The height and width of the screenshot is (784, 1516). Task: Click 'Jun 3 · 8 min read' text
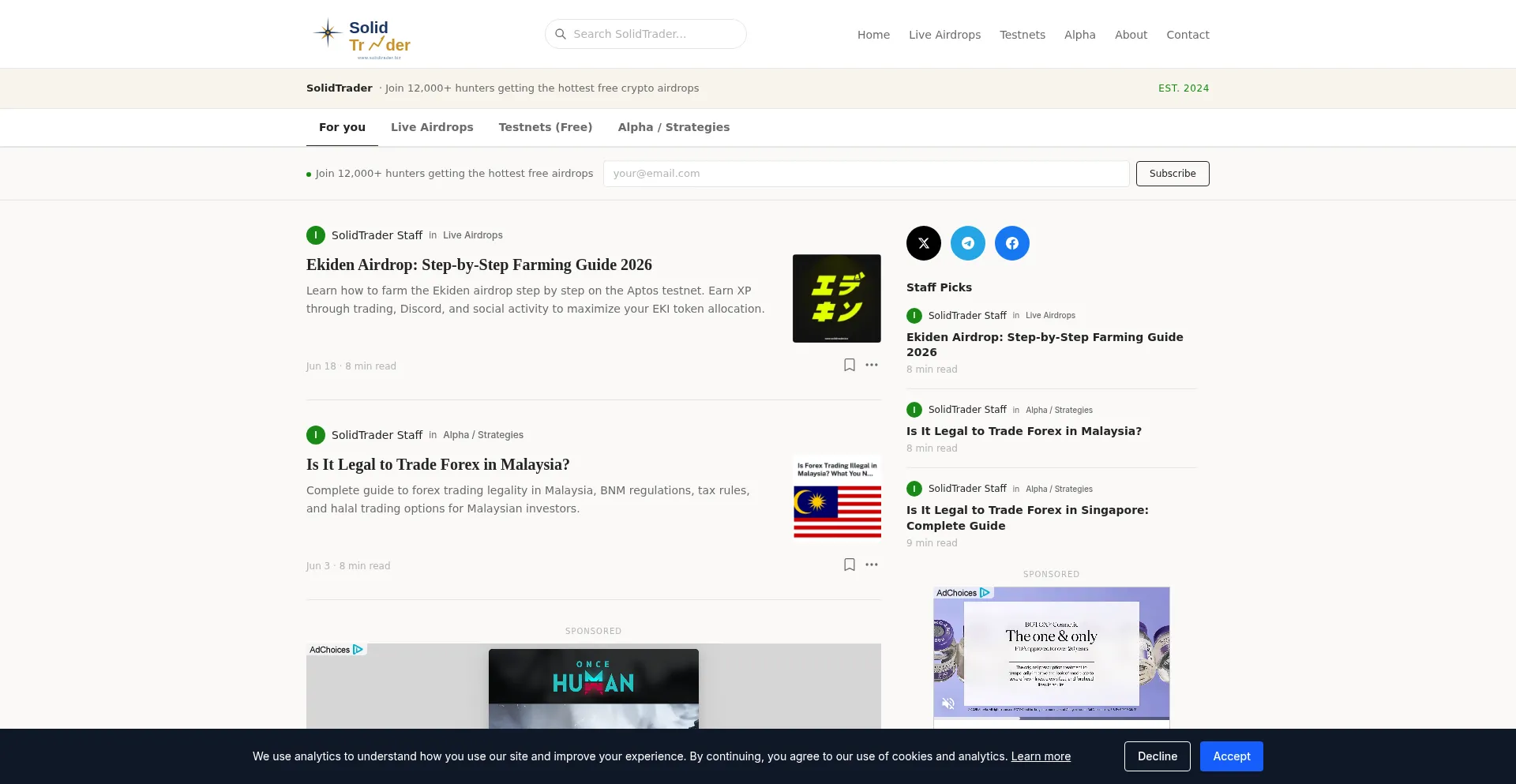point(348,566)
